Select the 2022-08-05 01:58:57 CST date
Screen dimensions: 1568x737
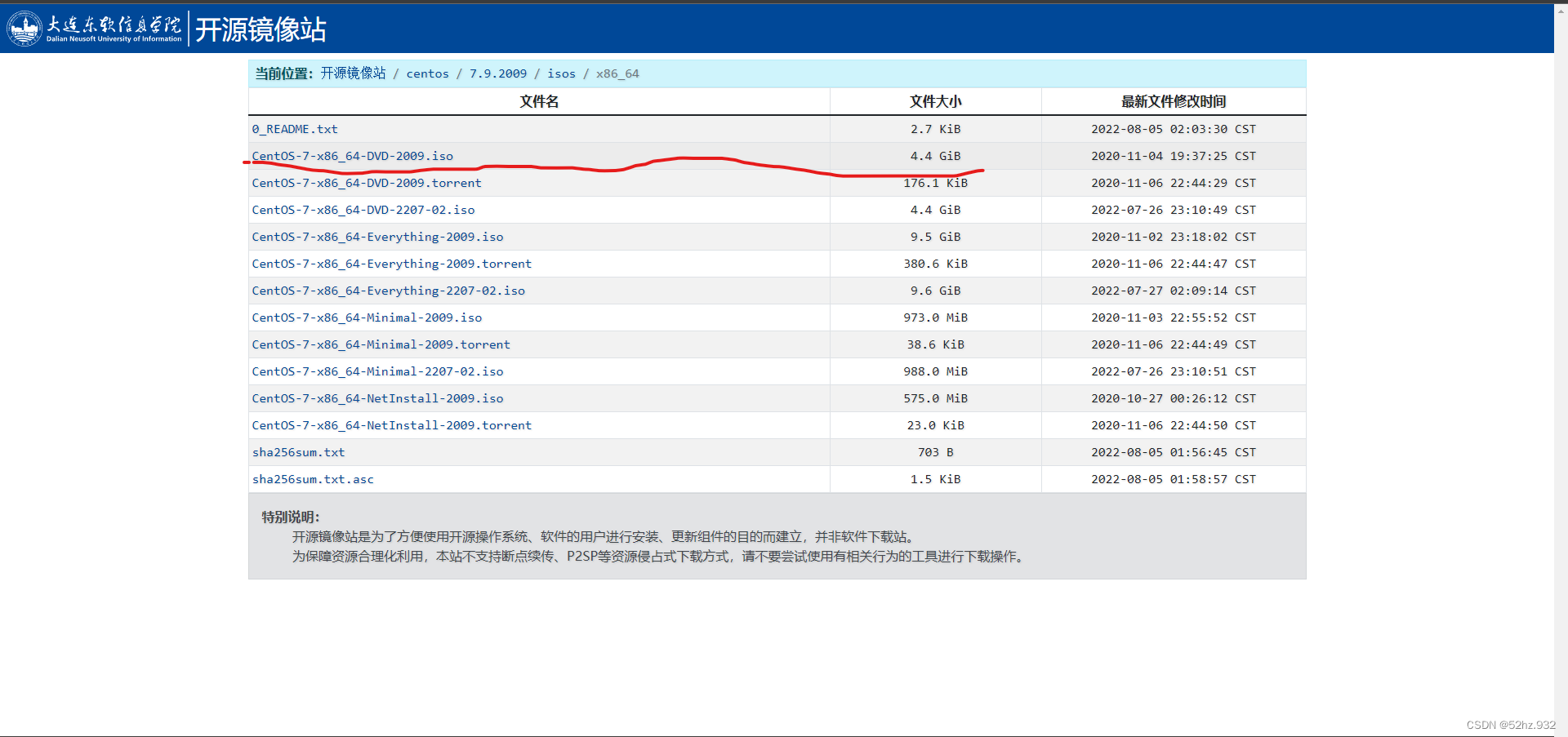pyautogui.click(x=1174, y=479)
